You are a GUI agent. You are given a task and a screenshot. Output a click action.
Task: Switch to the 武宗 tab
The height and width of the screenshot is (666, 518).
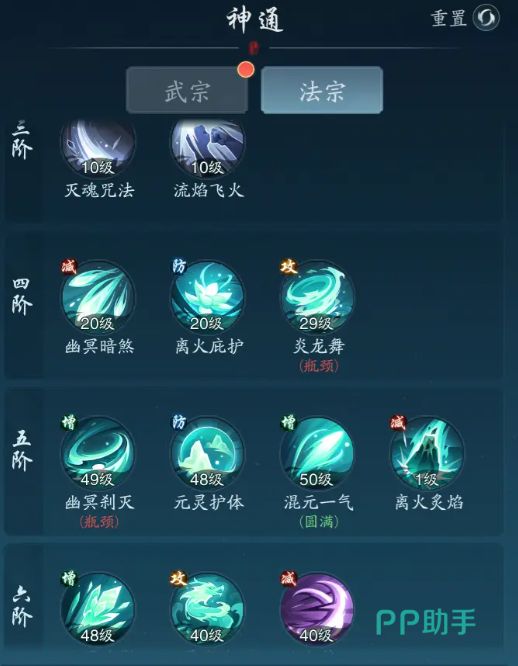point(187,90)
